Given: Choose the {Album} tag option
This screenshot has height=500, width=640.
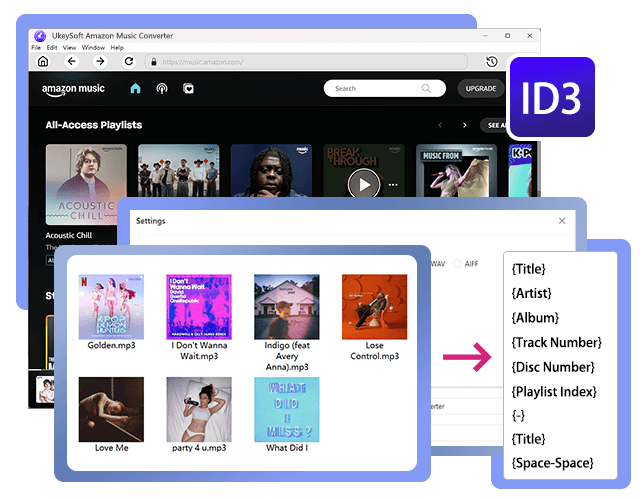Looking at the screenshot, I should pyautogui.click(x=535, y=318).
